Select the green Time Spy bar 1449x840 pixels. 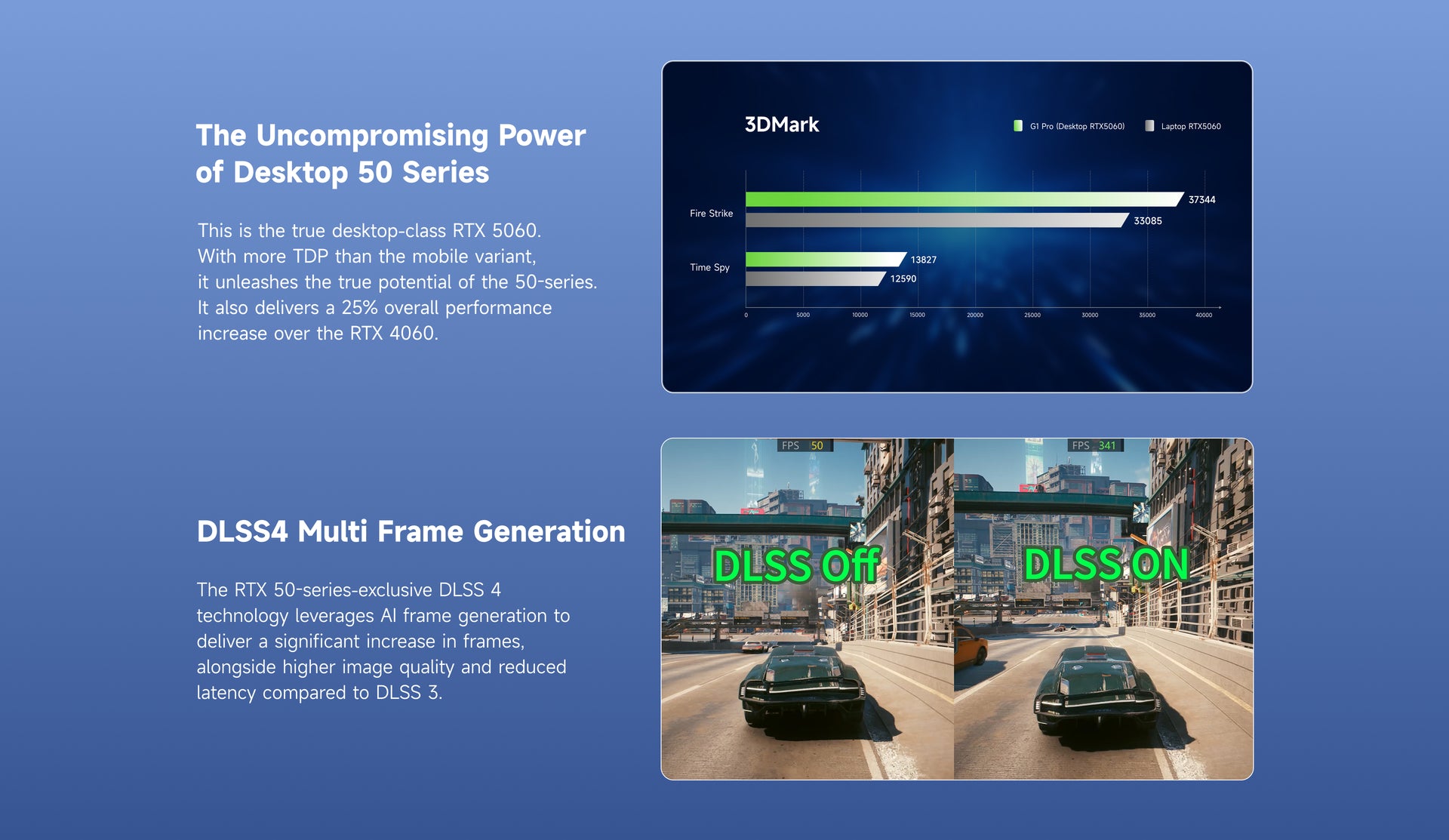pyautogui.click(x=826, y=260)
